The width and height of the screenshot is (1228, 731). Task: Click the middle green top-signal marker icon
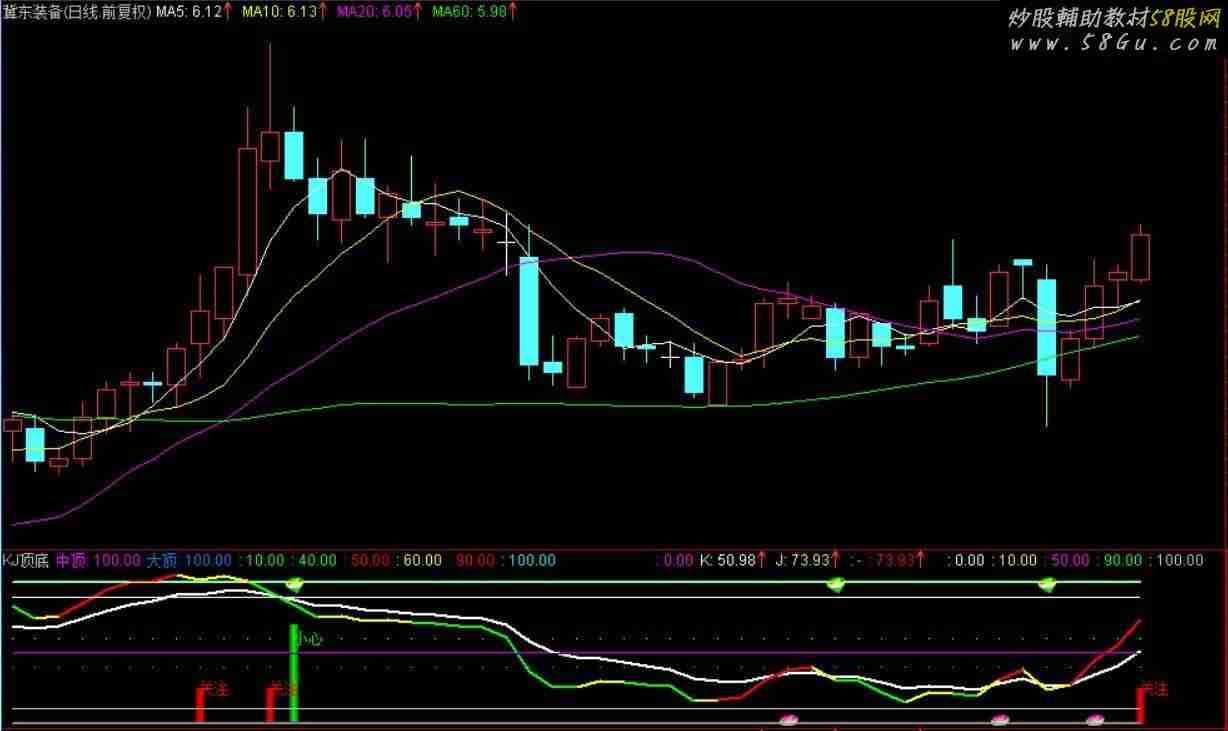click(x=834, y=584)
